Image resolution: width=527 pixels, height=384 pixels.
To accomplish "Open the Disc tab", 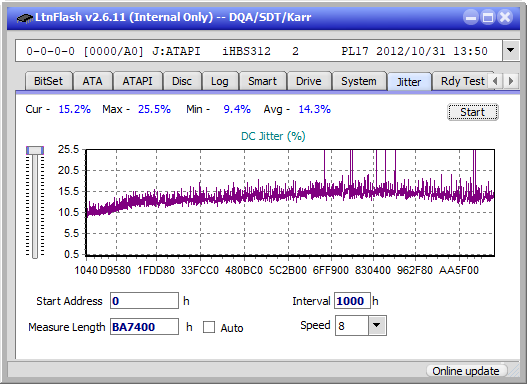I will (182, 81).
